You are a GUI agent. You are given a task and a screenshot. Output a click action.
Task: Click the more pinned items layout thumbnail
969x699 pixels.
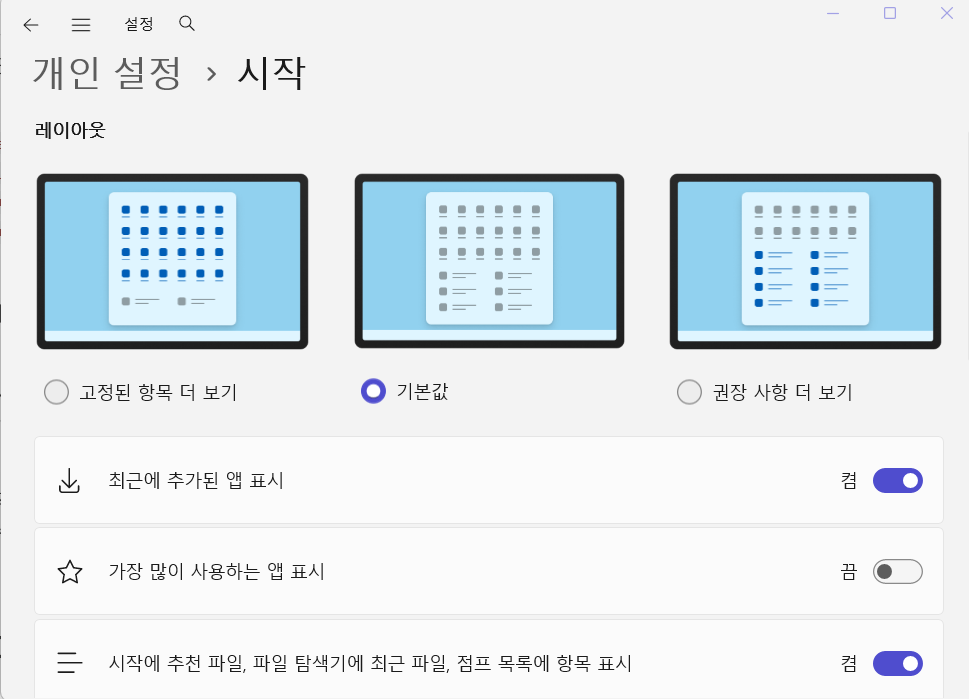[x=172, y=262]
